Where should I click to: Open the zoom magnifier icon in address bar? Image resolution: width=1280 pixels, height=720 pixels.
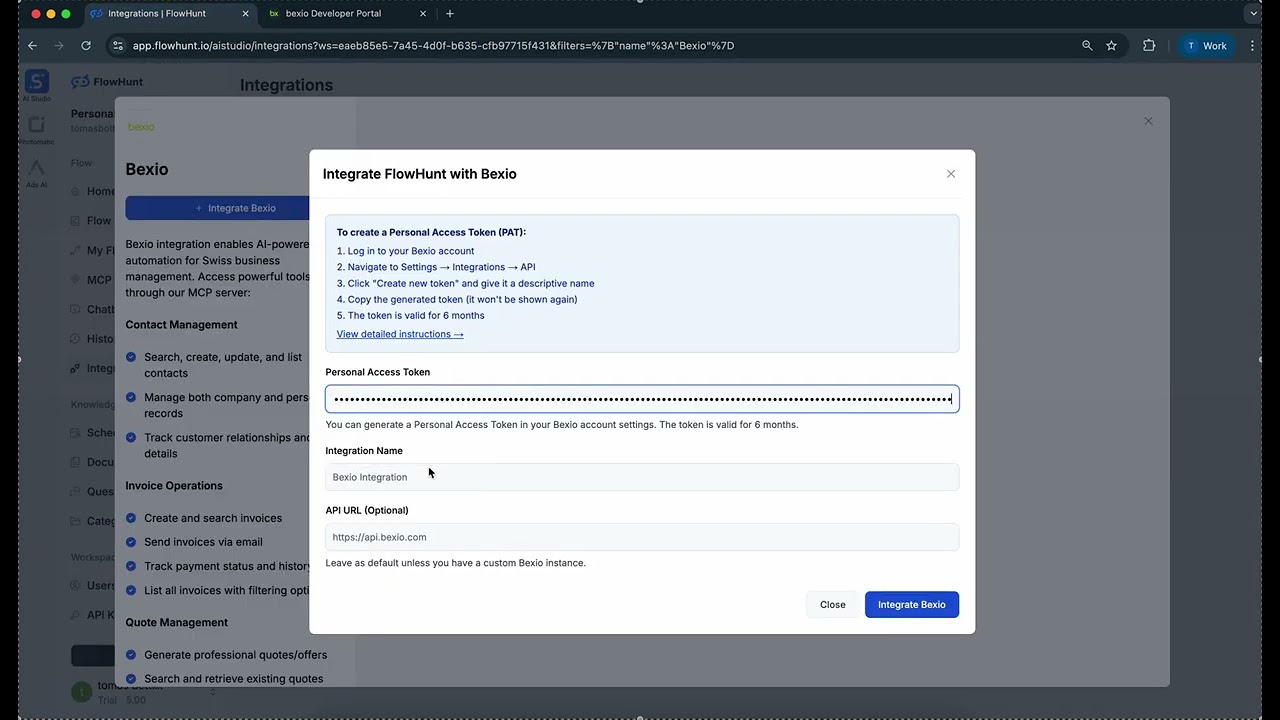[1087, 46]
